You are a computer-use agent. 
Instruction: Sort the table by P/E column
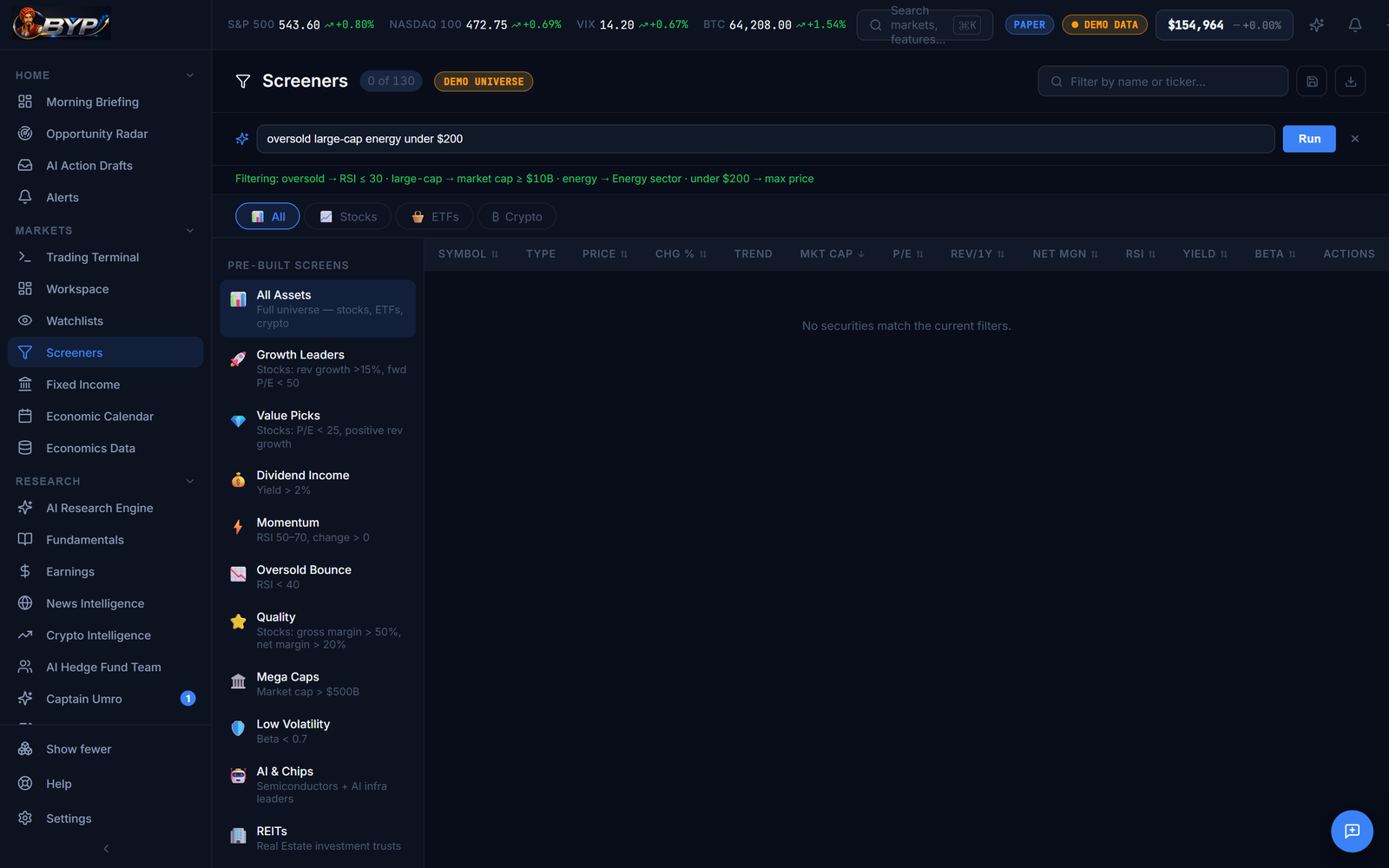click(908, 254)
